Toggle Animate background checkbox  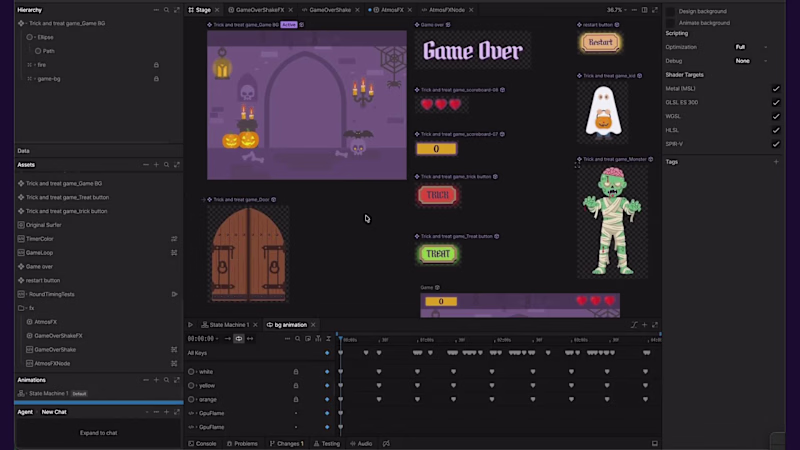tap(670, 23)
